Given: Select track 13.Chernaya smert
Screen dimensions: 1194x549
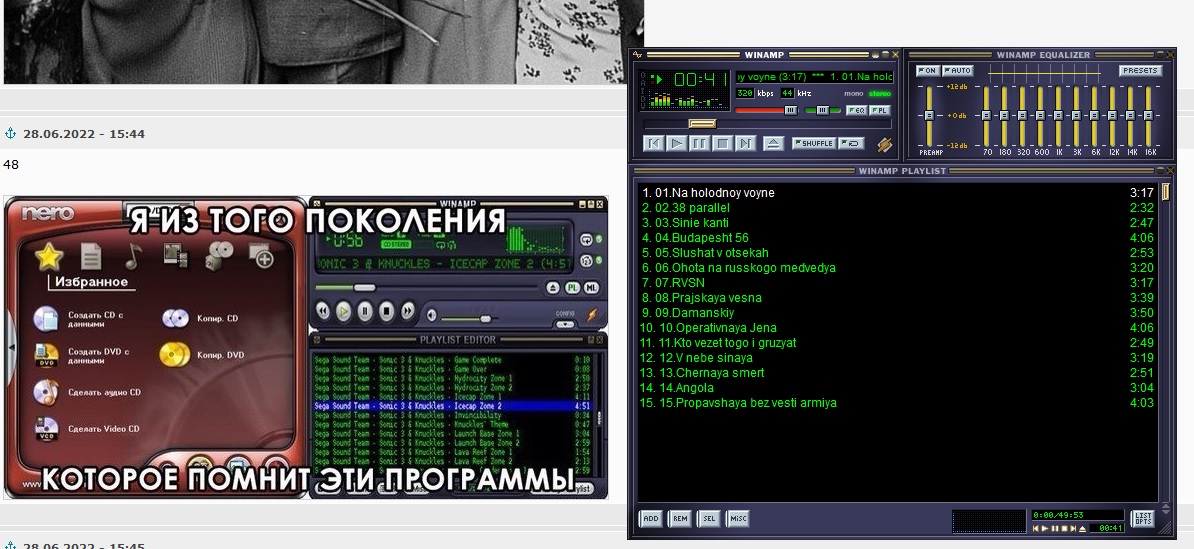Looking at the screenshot, I should 898,373.
